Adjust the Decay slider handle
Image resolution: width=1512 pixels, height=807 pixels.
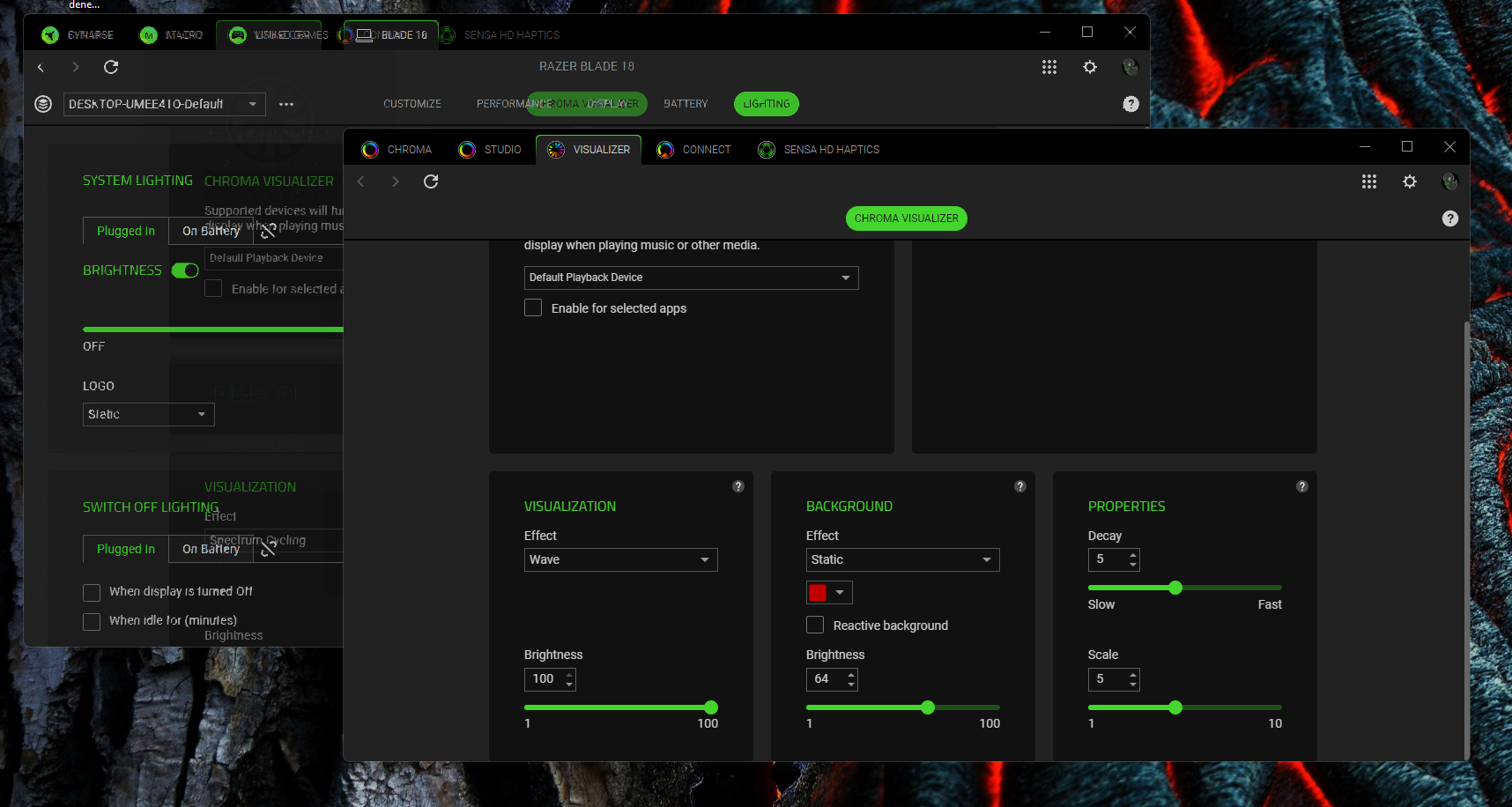point(1175,588)
